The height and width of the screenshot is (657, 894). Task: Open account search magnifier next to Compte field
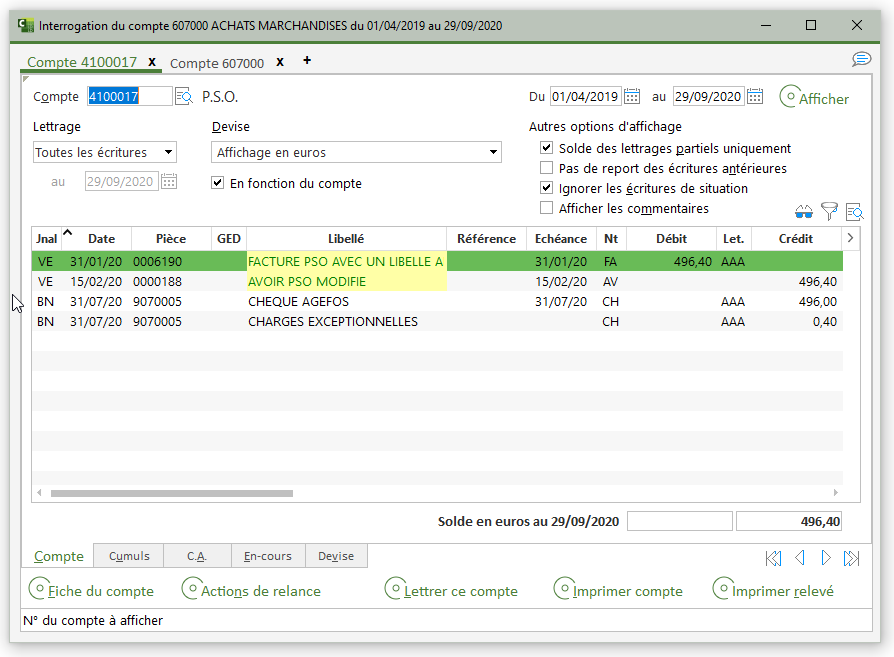pyautogui.click(x=184, y=96)
